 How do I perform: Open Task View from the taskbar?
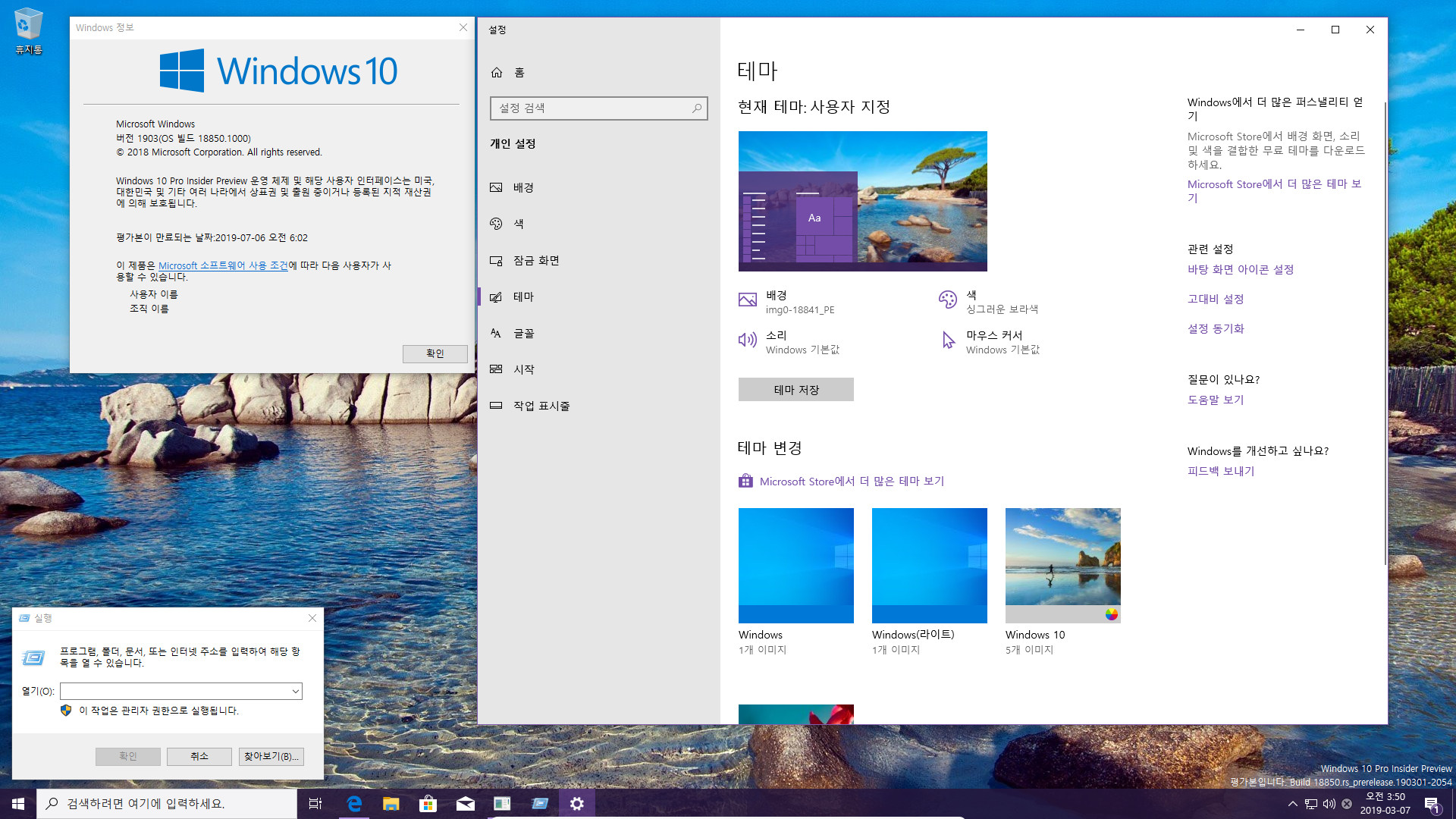pos(315,804)
